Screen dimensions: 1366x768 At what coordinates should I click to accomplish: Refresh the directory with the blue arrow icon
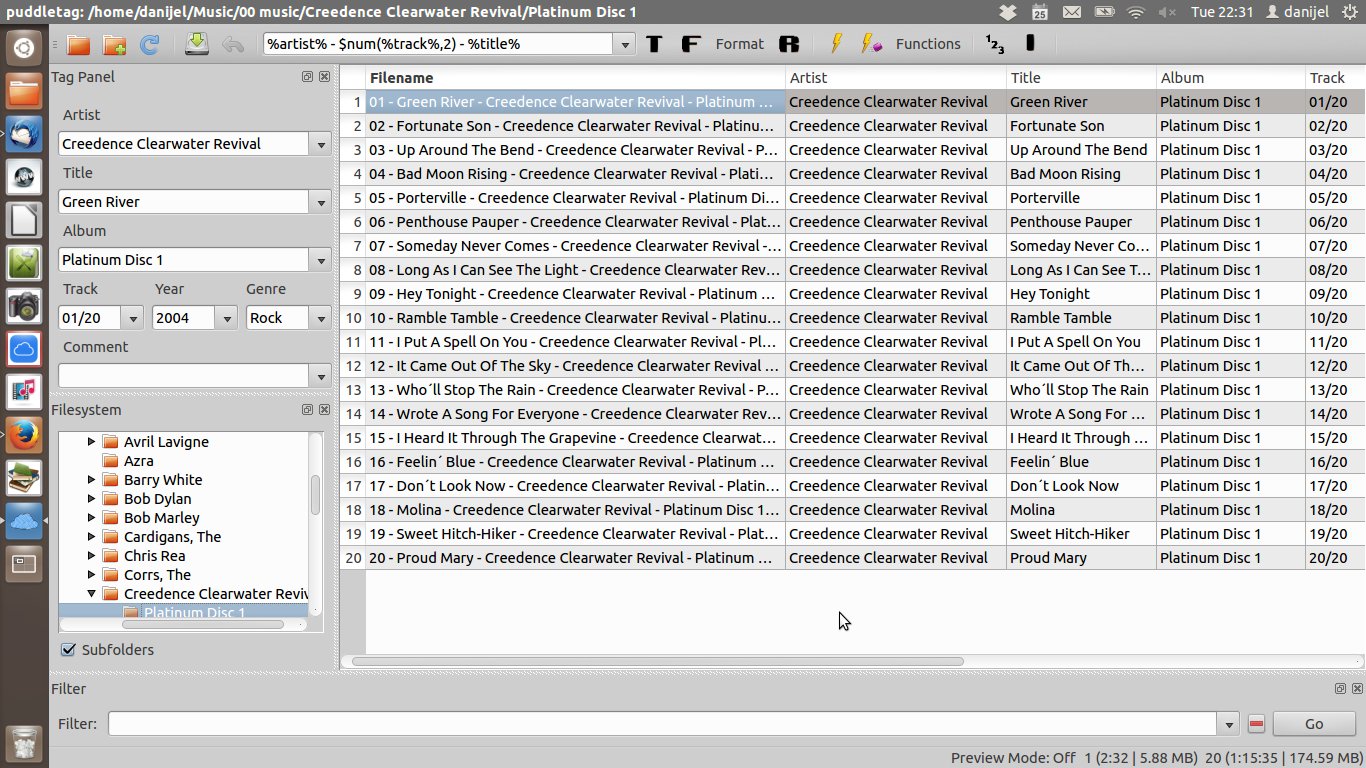[150, 45]
